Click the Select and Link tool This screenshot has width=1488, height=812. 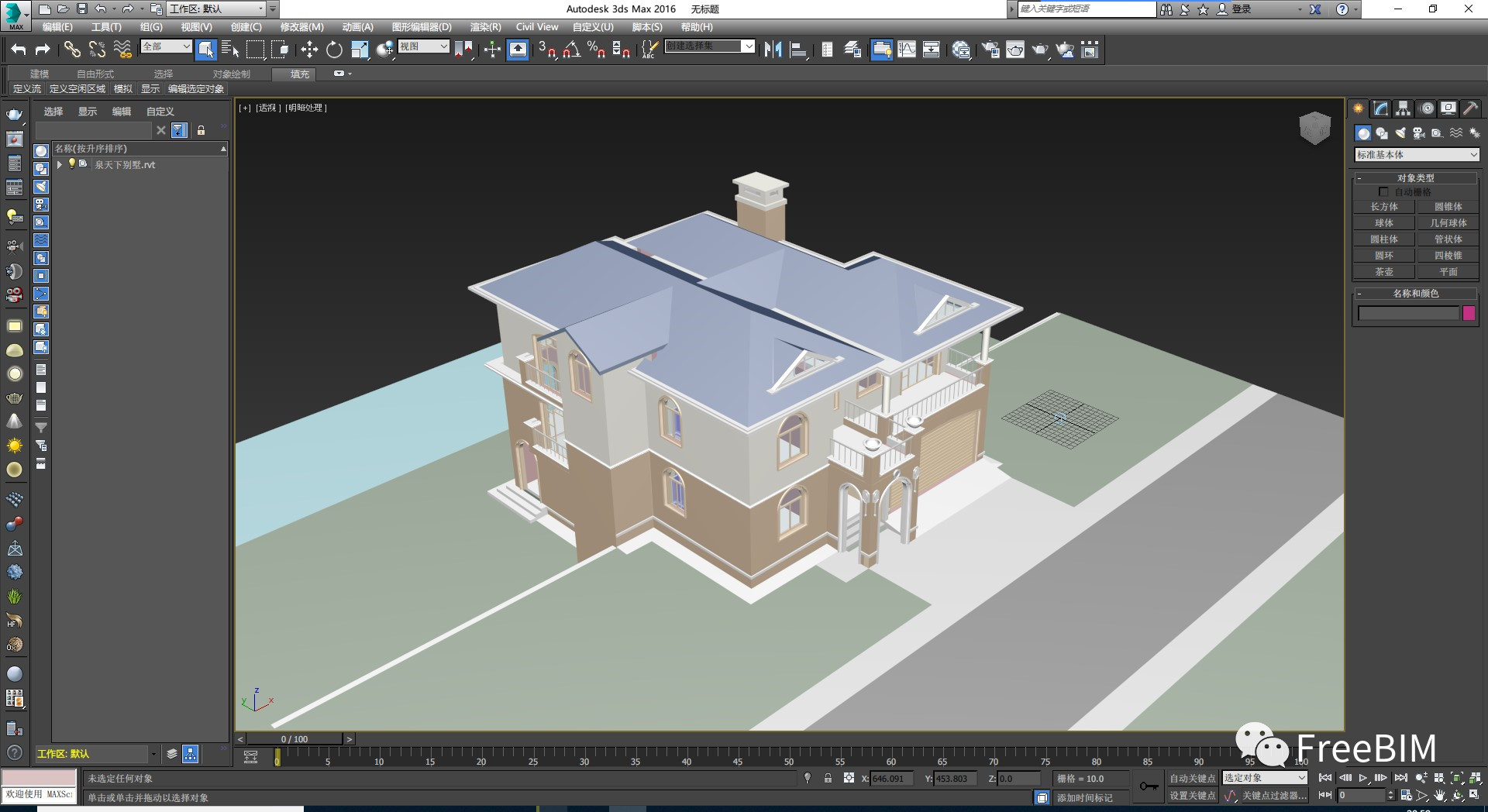(x=72, y=50)
